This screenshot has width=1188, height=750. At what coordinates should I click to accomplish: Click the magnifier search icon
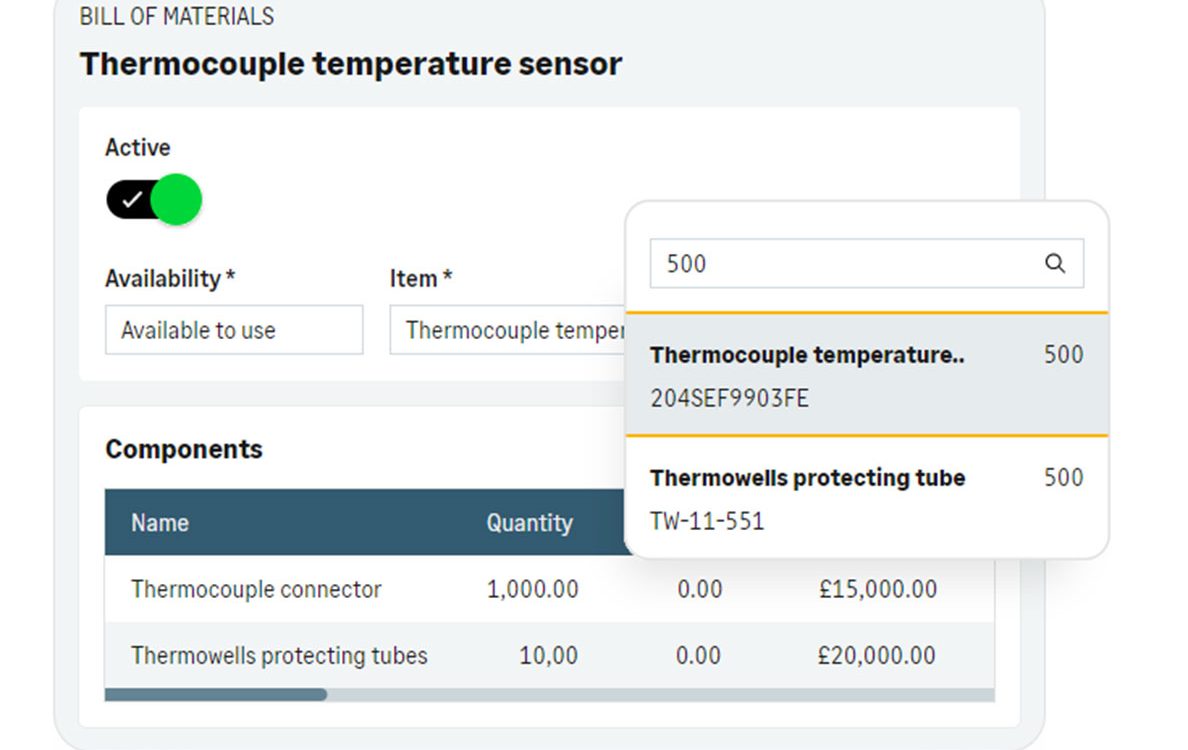pyautogui.click(x=1055, y=264)
